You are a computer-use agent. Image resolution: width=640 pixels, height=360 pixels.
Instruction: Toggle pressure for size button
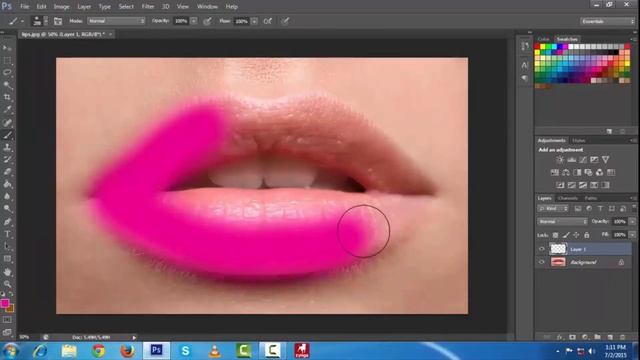pos(285,21)
